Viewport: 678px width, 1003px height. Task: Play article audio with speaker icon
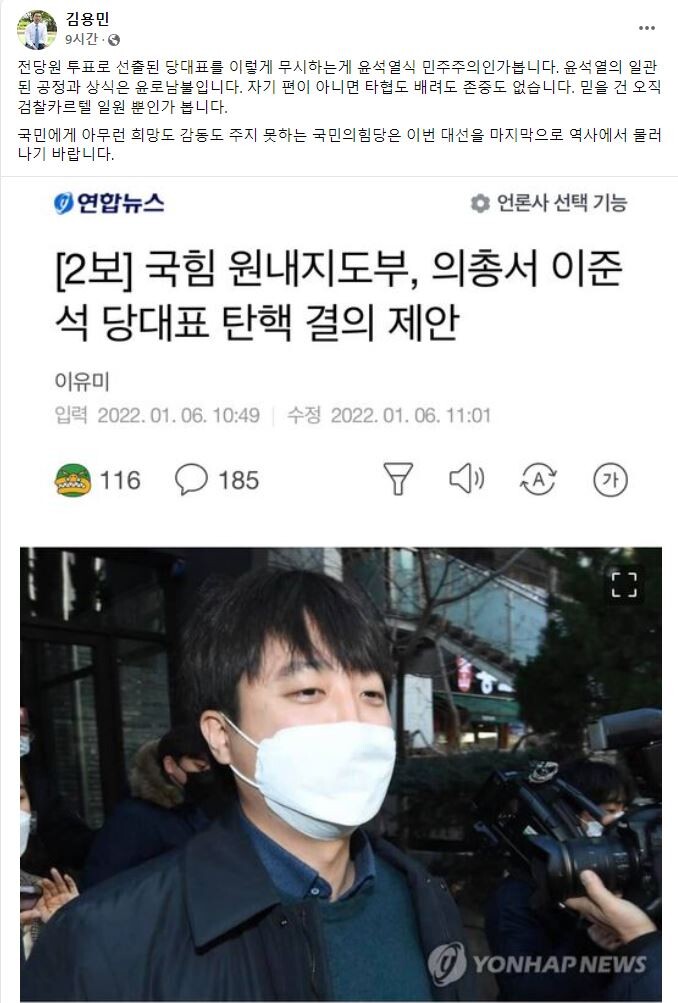tap(467, 478)
